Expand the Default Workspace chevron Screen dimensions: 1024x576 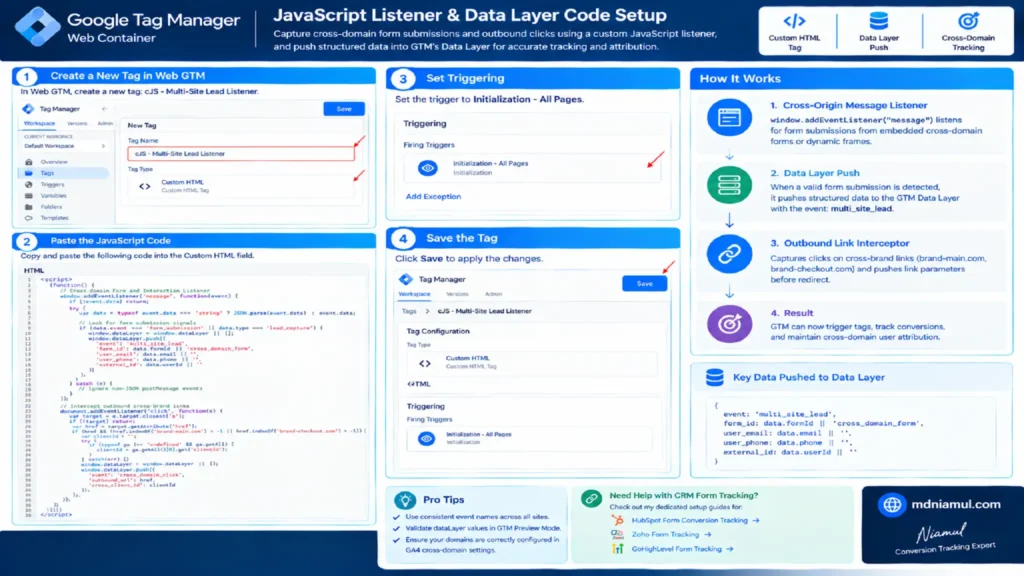103,146
